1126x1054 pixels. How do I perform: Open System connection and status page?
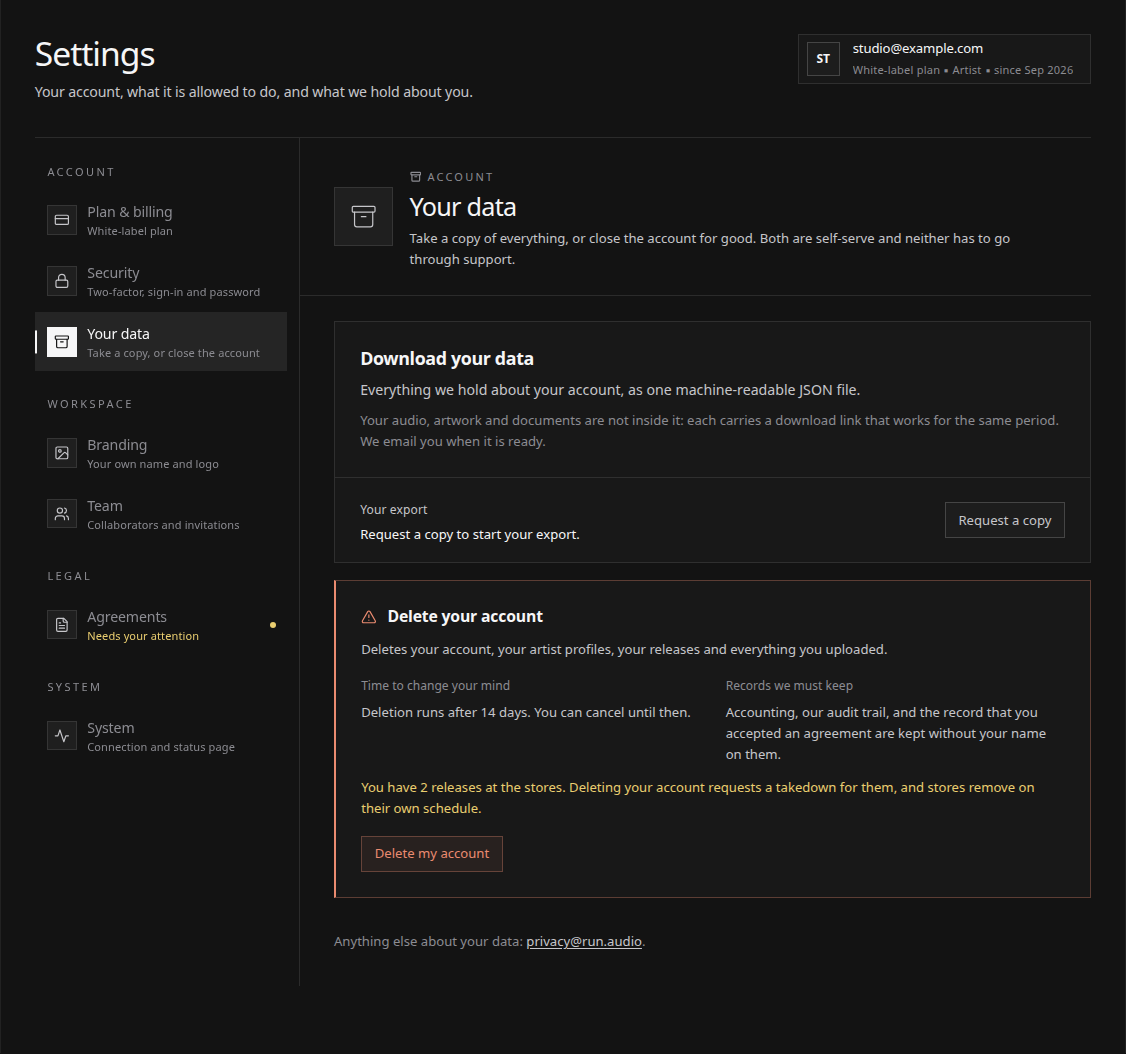point(161,736)
